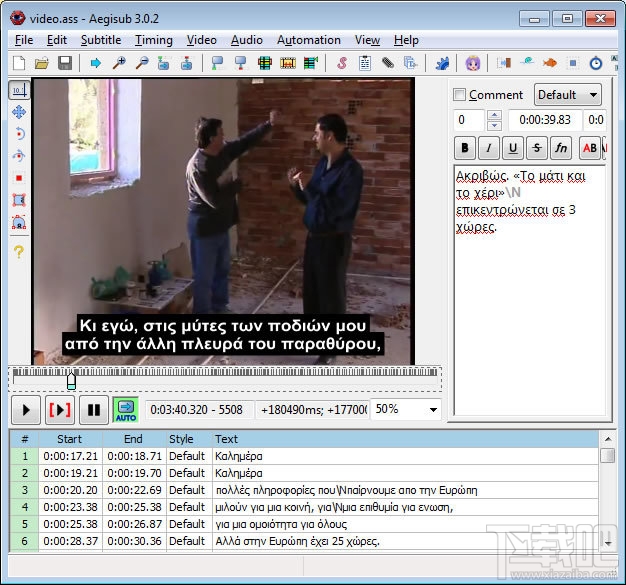Viewport: 626px width, 585px height.
Task: Select subtitle row 3 in grid
Action: 303,490
